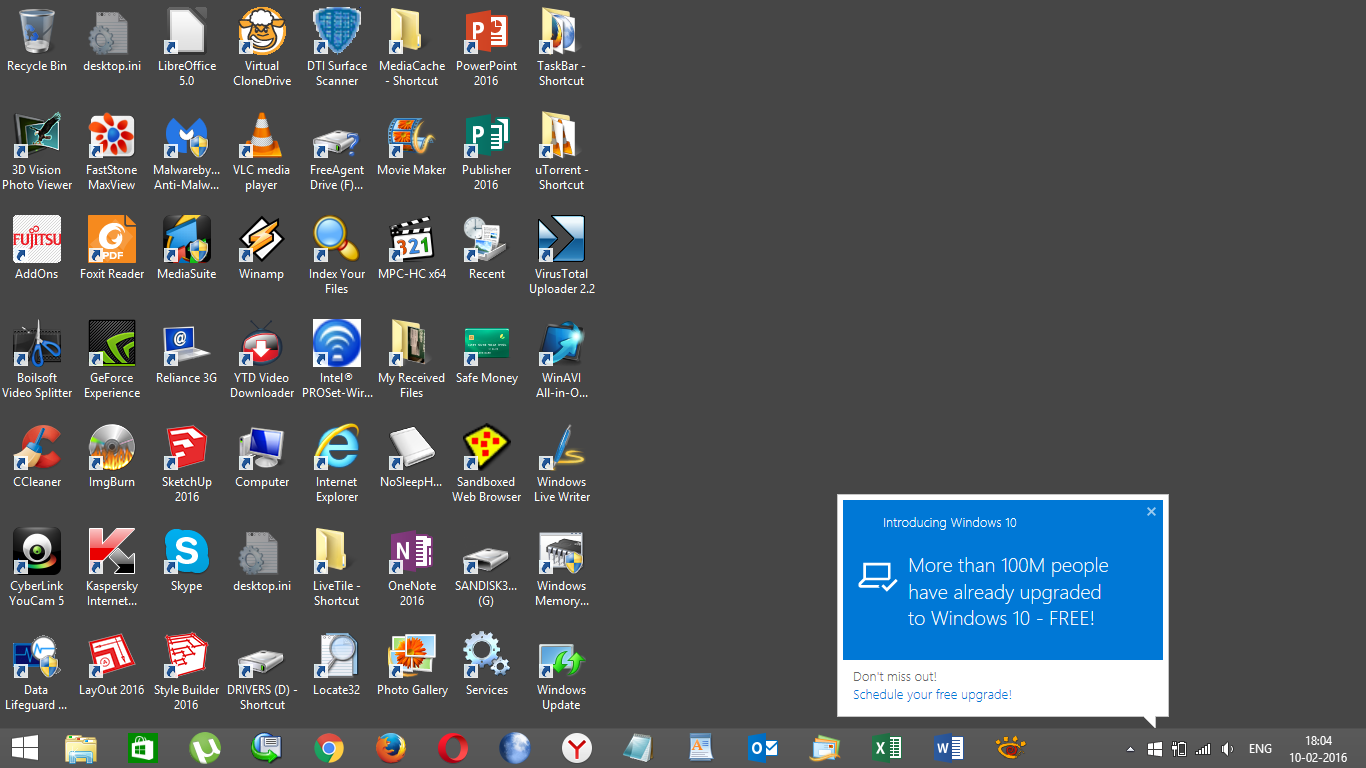Click the network signal tray icon
The width and height of the screenshot is (1366, 768).
(1203, 749)
